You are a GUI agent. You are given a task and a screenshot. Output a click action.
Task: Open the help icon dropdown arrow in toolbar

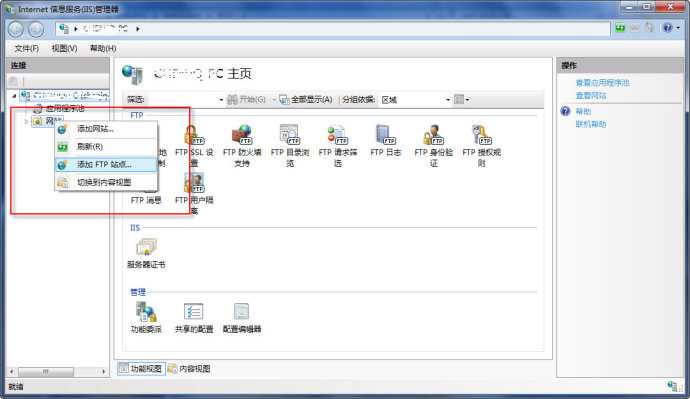click(x=678, y=28)
